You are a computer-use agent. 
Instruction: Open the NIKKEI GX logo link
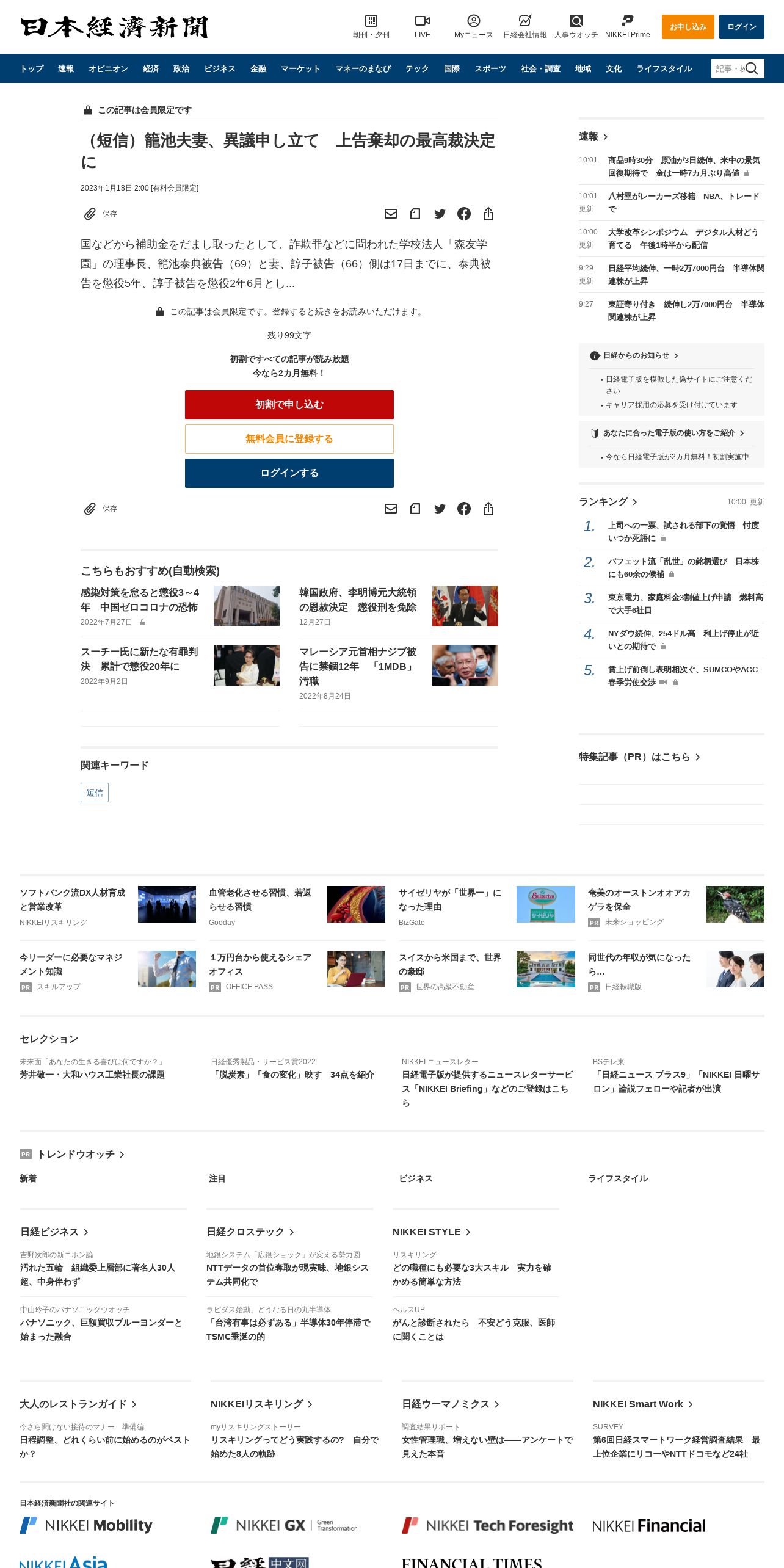click(x=284, y=1525)
